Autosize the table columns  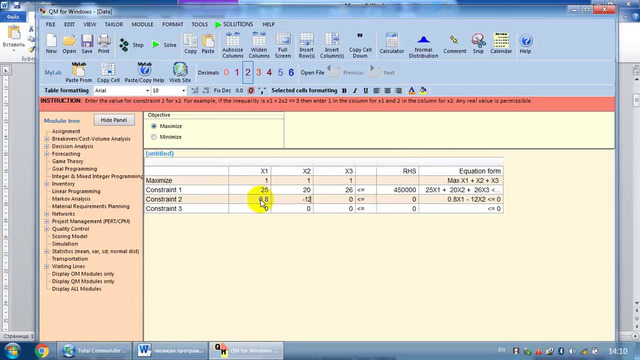pyautogui.click(x=233, y=45)
